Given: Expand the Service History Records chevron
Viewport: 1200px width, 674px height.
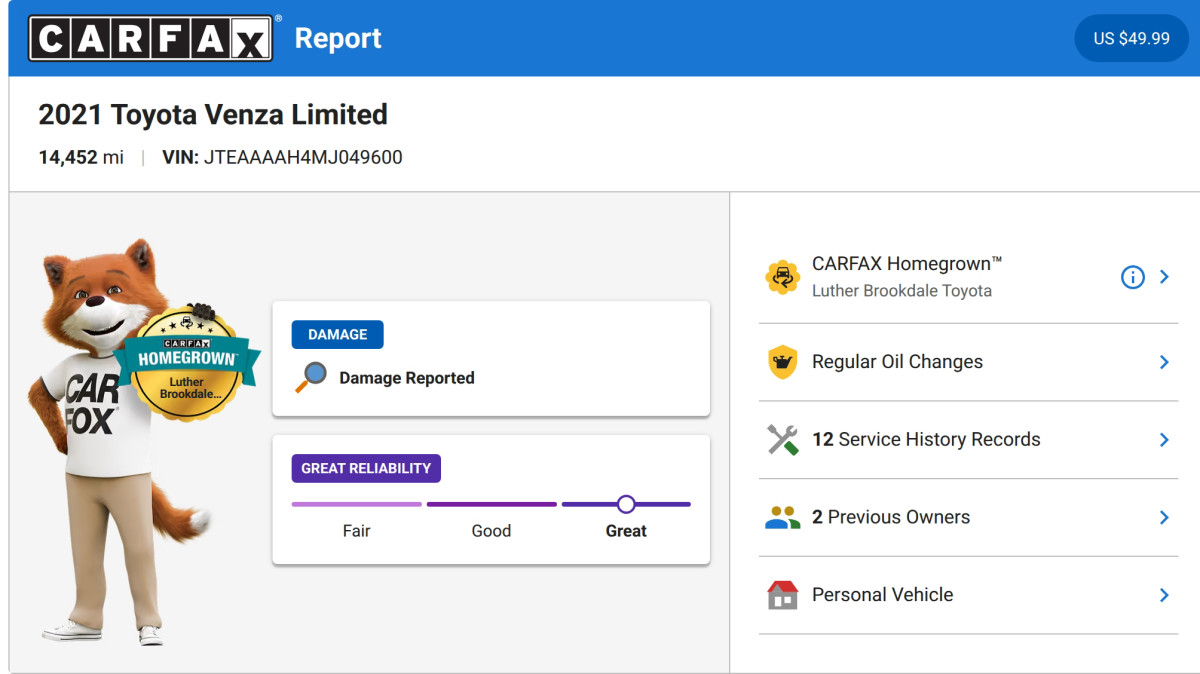Looking at the screenshot, I should [1164, 440].
